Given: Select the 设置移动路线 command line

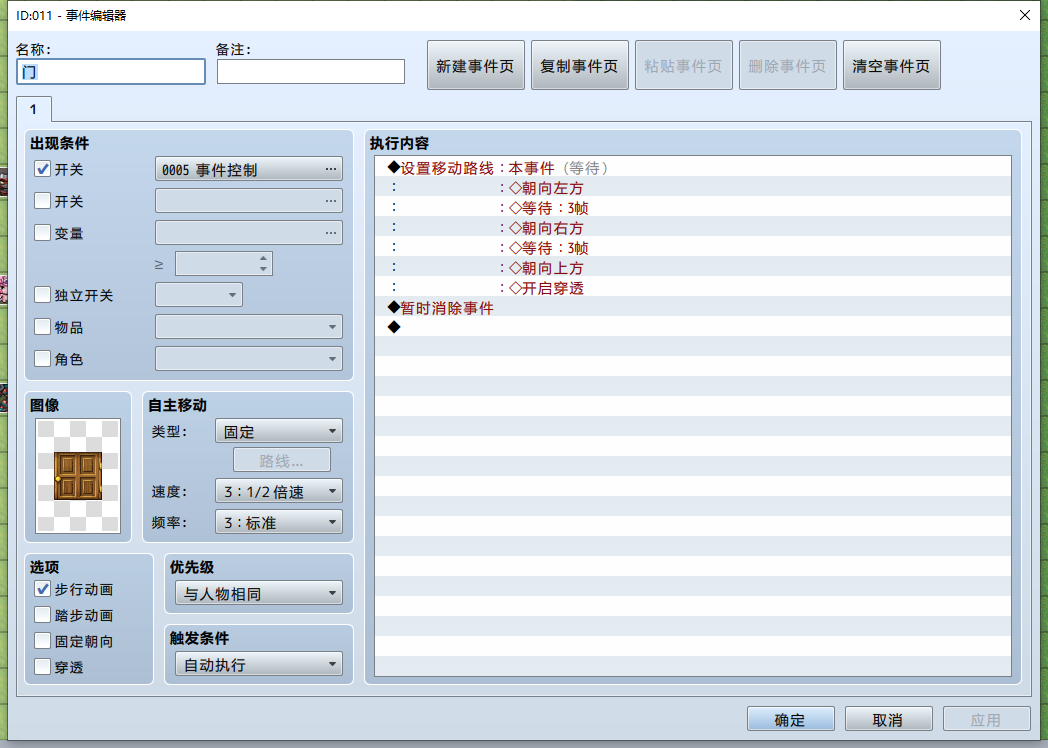Looking at the screenshot, I should click(693, 168).
